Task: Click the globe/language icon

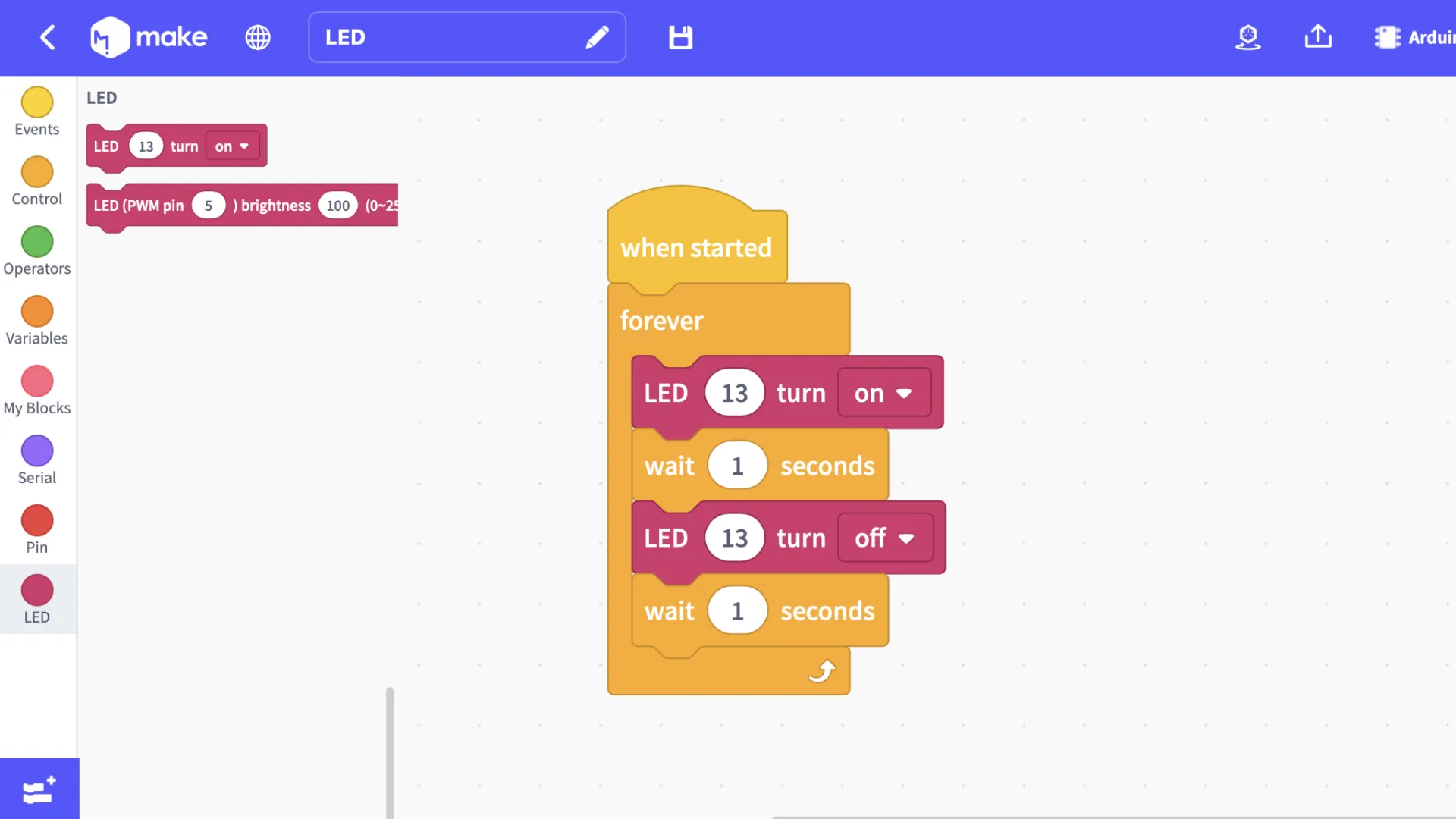Action: tap(258, 37)
